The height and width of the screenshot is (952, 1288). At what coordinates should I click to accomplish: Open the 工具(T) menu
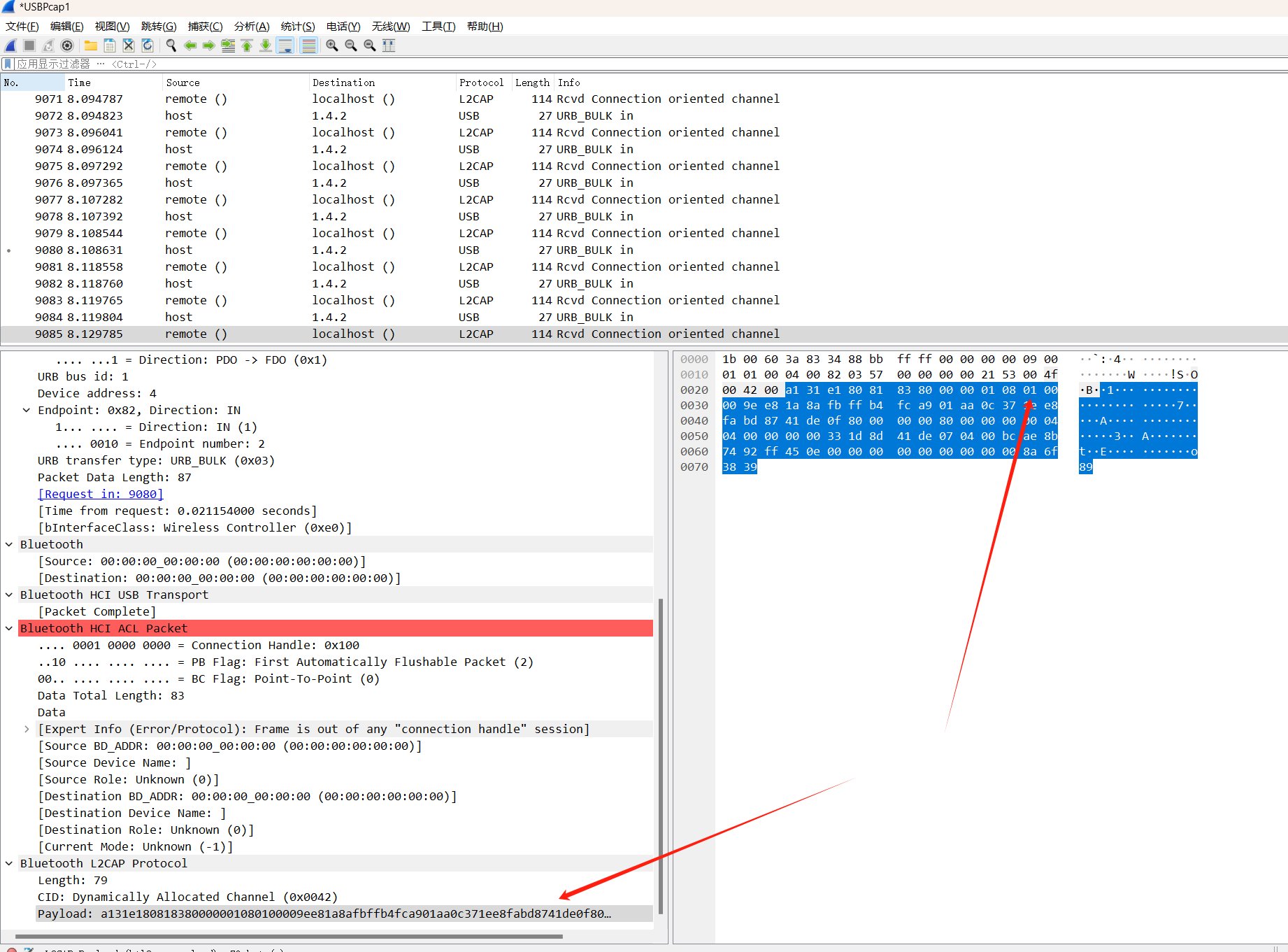(x=438, y=27)
